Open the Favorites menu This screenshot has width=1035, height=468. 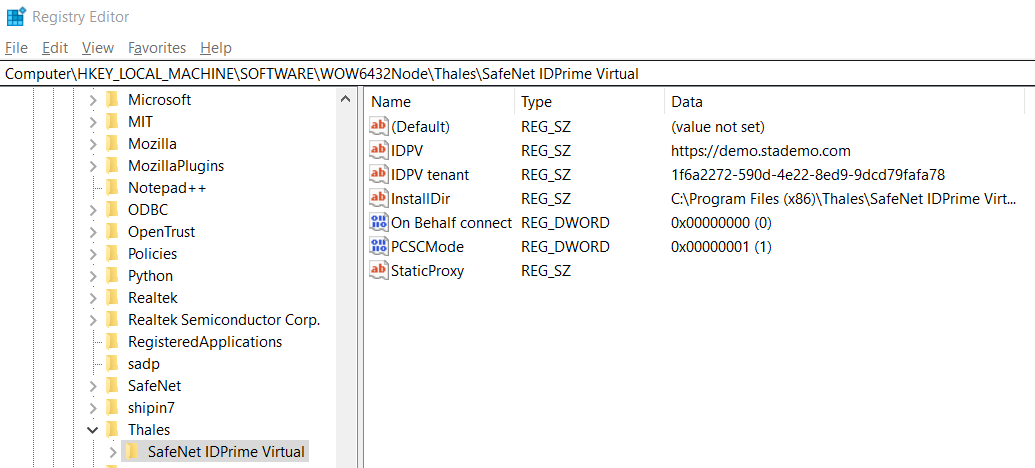tap(157, 48)
